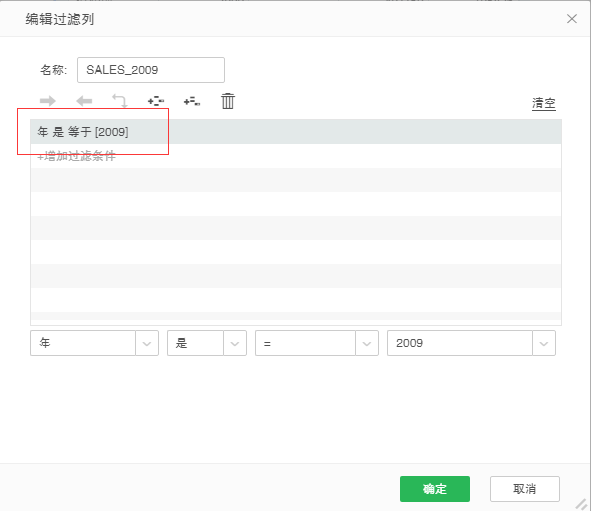
Task: Expand the = operator dropdown
Action: pyautogui.click(x=366, y=343)
